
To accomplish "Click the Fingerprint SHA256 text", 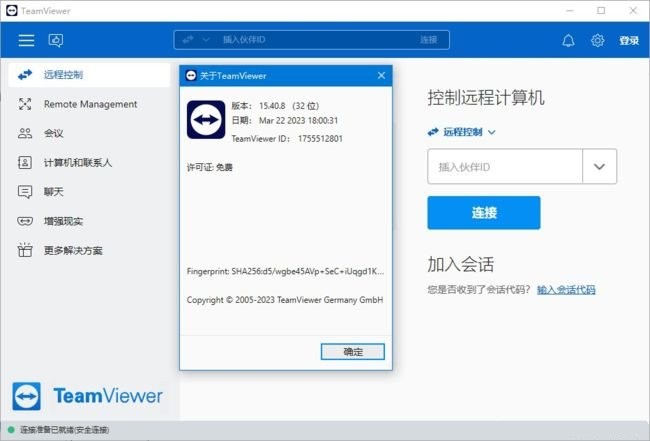I will (x=285, y=271).
